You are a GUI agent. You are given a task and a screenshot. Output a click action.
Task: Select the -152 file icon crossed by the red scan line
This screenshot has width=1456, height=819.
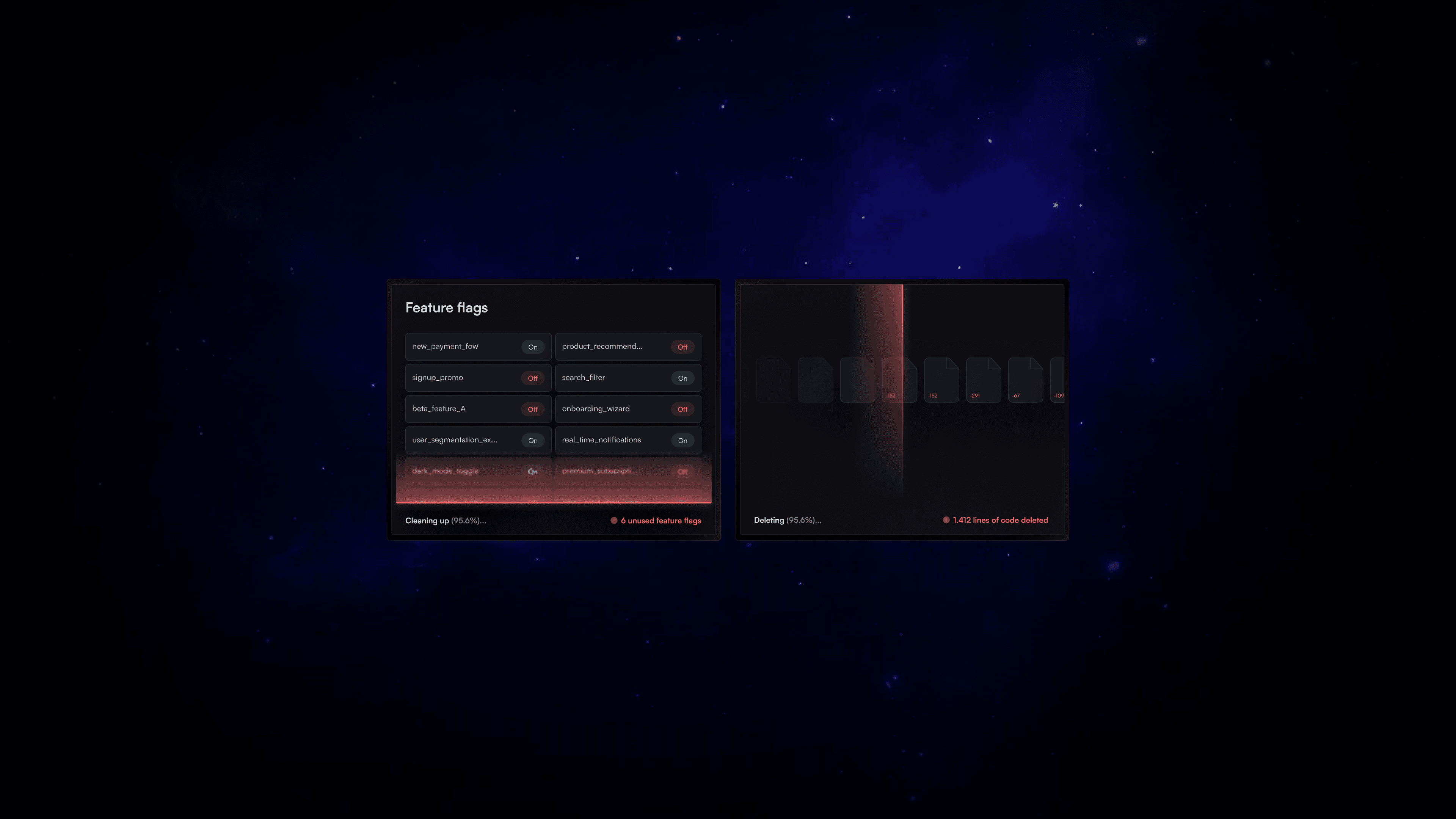click(x=900, y=380)
